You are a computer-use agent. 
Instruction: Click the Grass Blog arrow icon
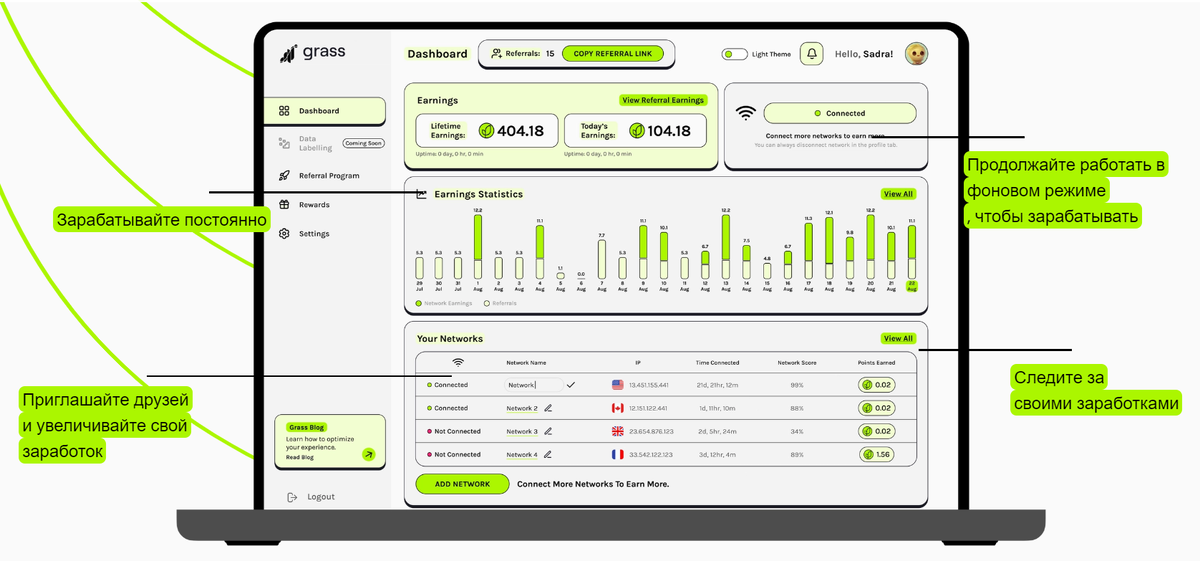368,454
